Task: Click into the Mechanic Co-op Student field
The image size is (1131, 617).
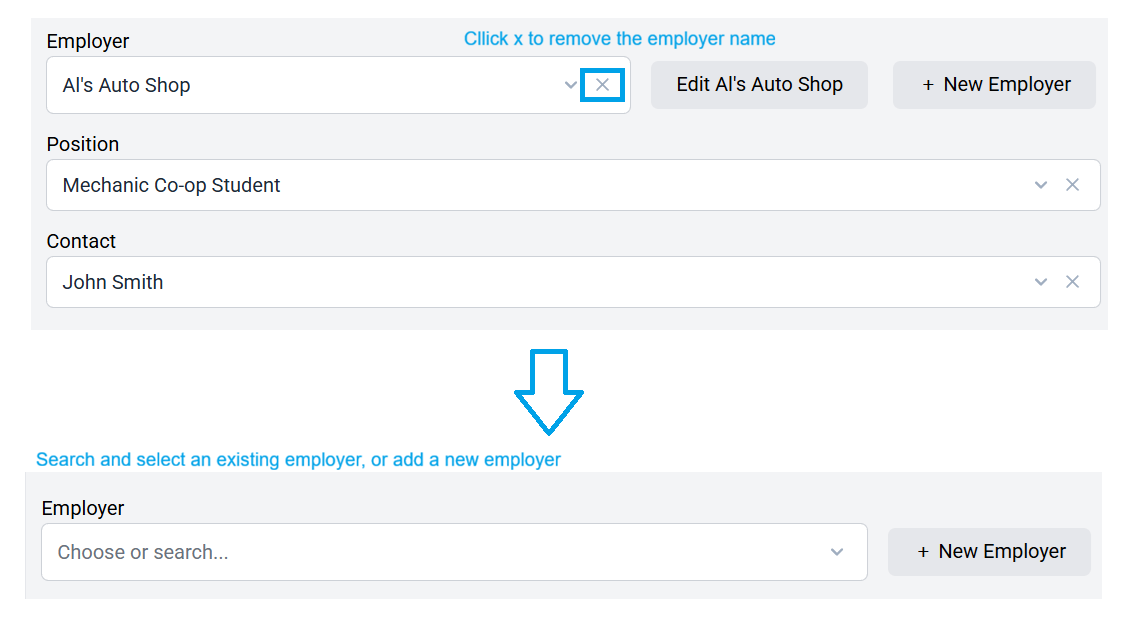Action: click(x=573, y=185)
